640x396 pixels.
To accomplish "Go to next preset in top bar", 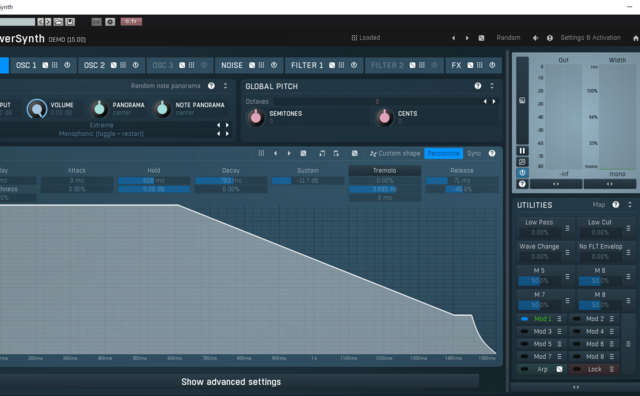I will pyautogui.click(x=467, y=38).
